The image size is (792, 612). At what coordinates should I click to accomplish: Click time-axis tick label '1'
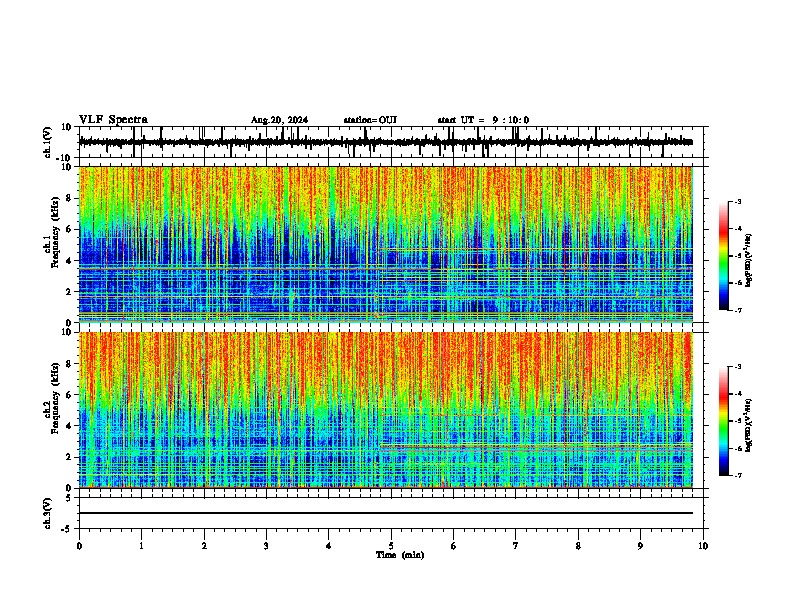[x=141, y=546]
